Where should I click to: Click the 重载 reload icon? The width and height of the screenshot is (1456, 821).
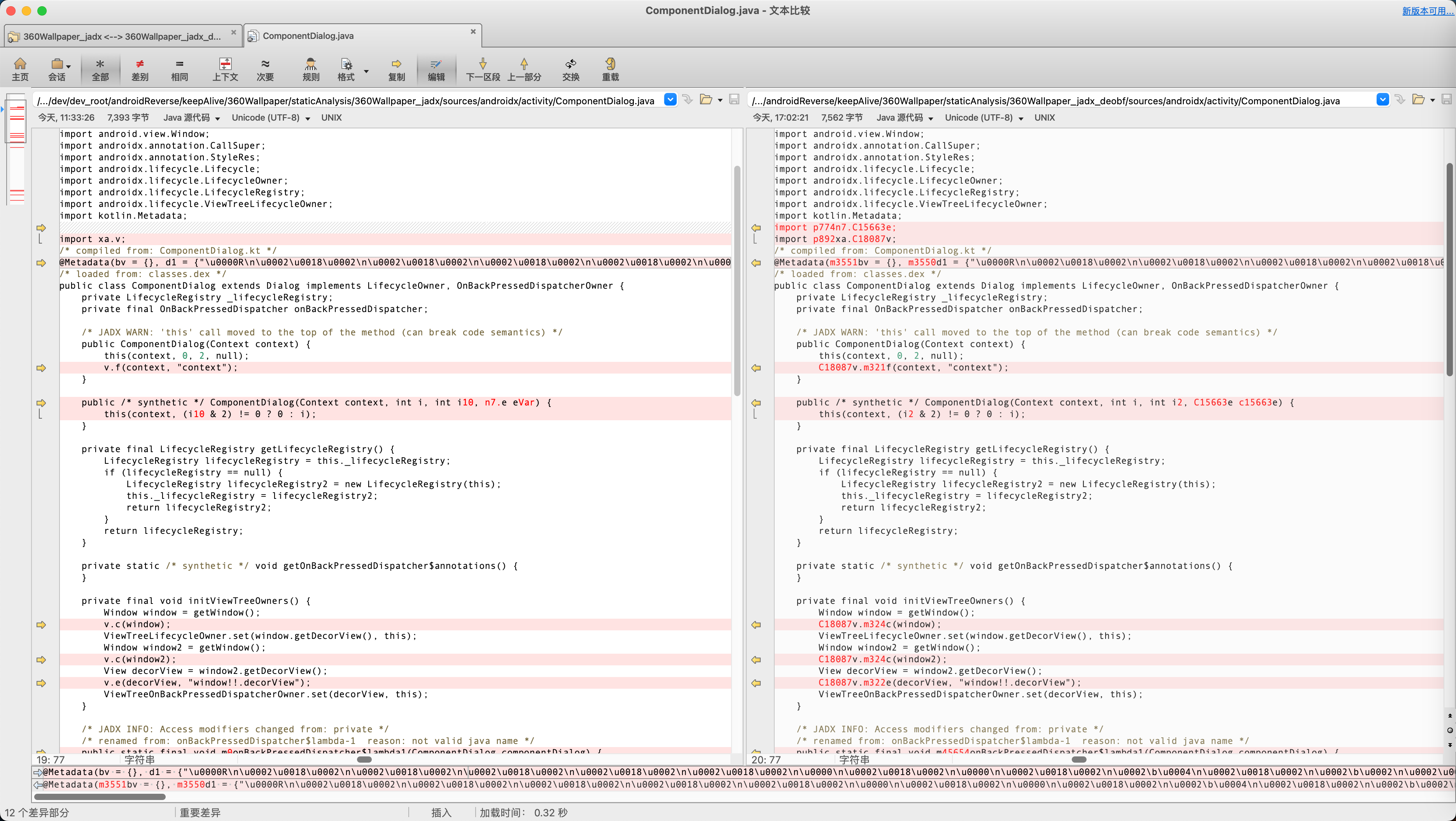[611, 64]
